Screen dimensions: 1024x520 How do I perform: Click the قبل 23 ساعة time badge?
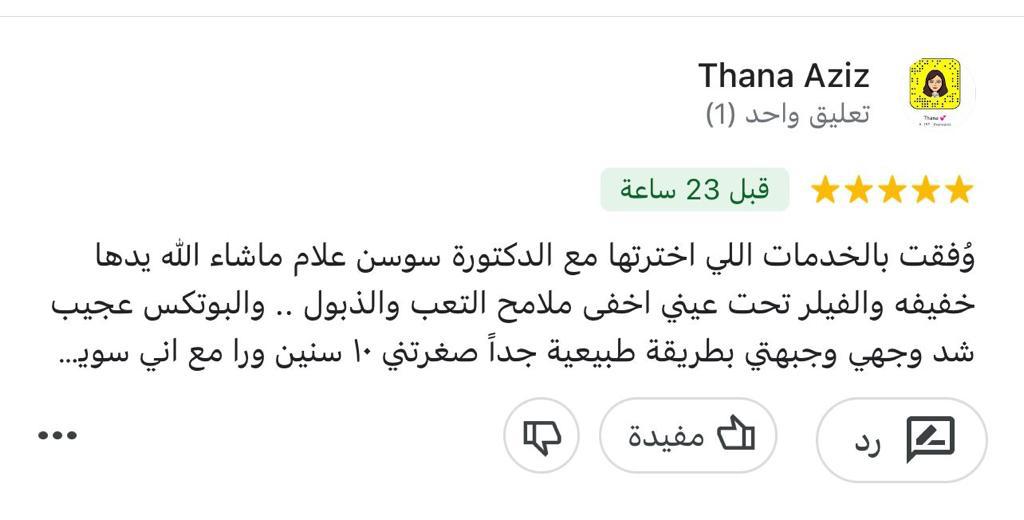point(695,190)
